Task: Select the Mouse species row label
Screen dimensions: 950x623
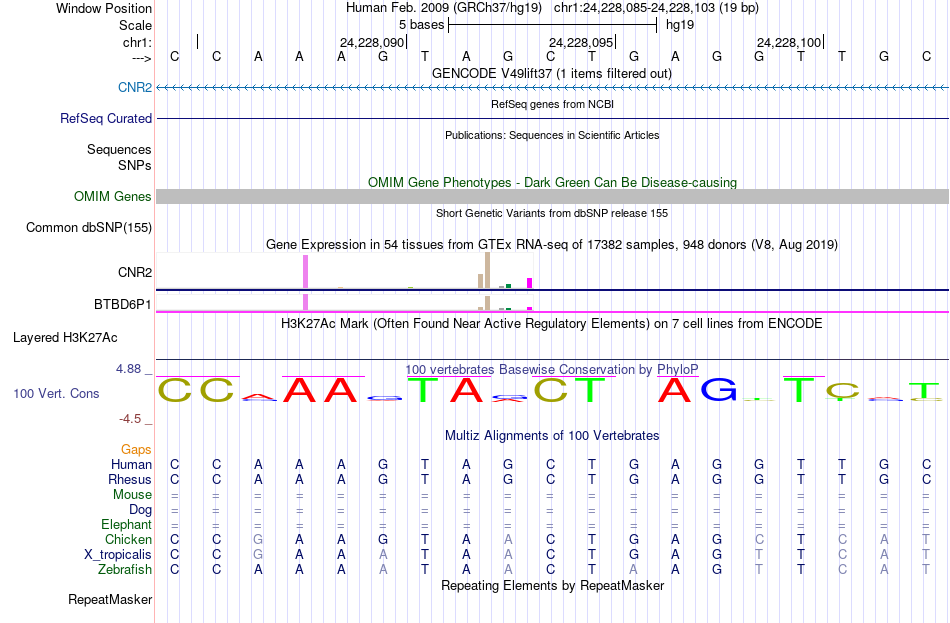Action: point(132,495)
